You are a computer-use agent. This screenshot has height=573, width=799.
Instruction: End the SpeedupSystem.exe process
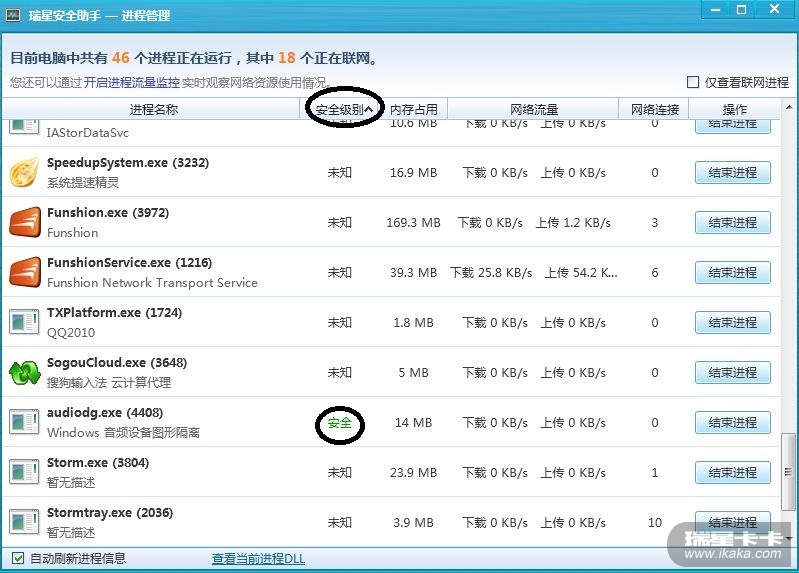tap(733, 173)
